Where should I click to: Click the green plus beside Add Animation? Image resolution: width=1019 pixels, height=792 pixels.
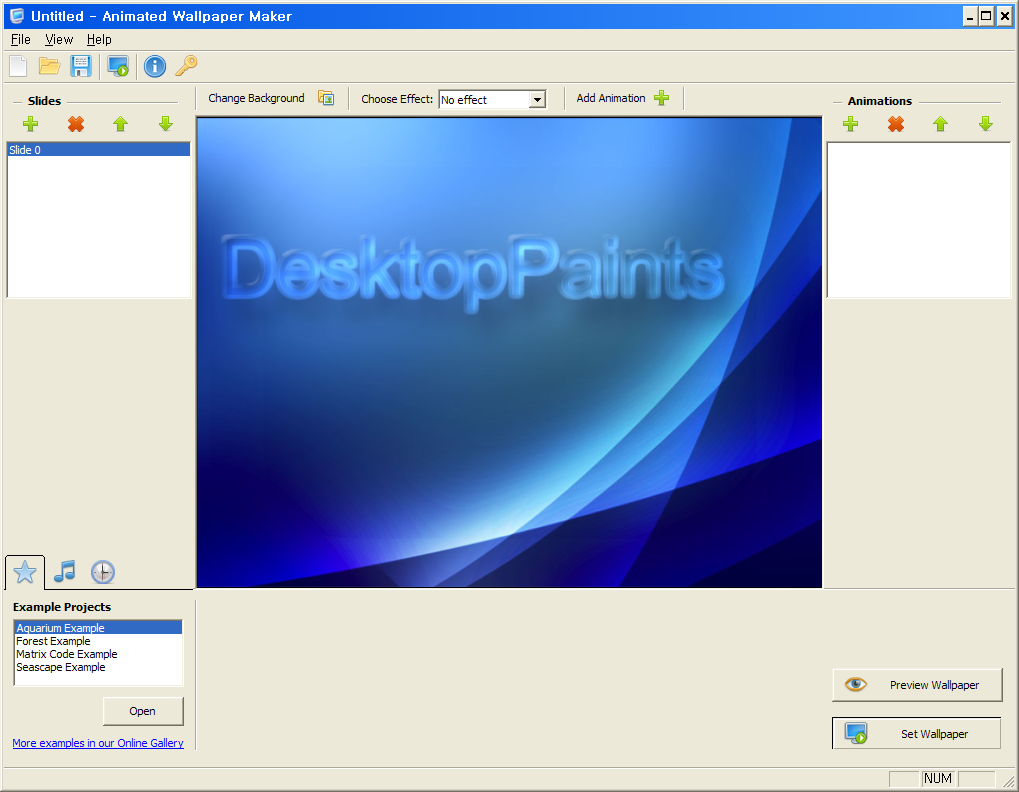coord(662,98)
